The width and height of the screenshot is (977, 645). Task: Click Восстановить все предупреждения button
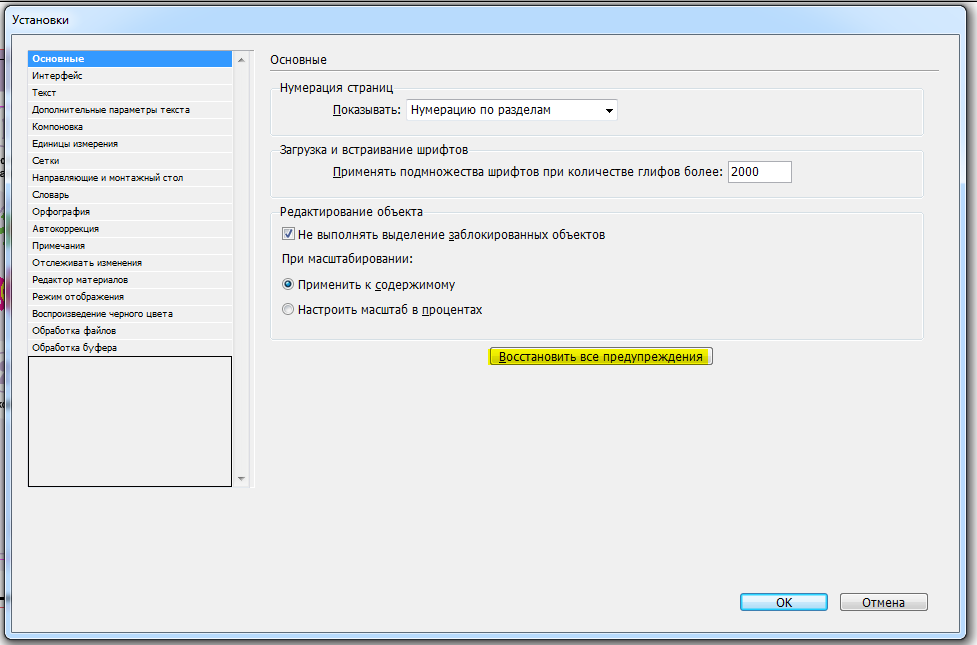(x=601, y=356)
